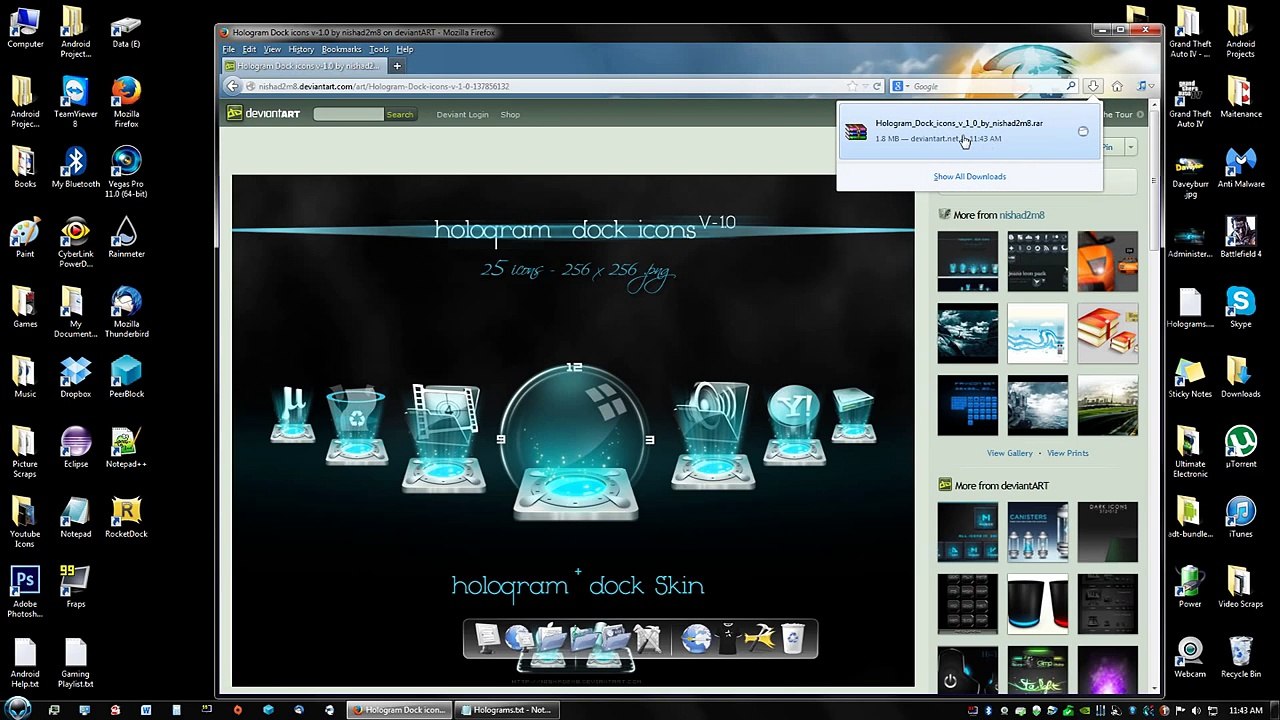Switch to Holograms.txt Notepad taskbar button

pyautogui.click(x=507, y=710)
